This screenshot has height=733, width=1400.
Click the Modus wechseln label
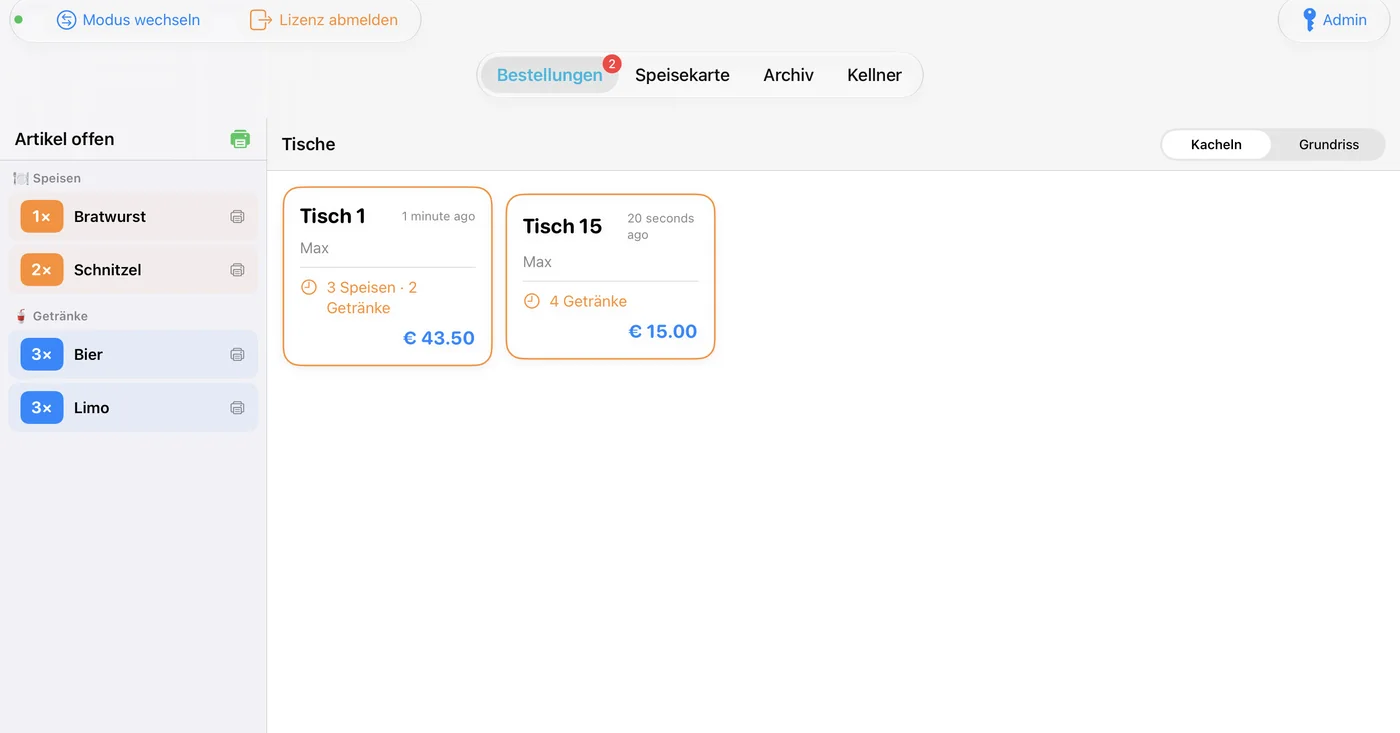pos(141,20)
